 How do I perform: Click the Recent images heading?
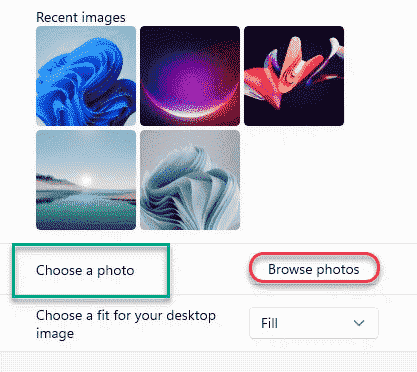[81, 17]
